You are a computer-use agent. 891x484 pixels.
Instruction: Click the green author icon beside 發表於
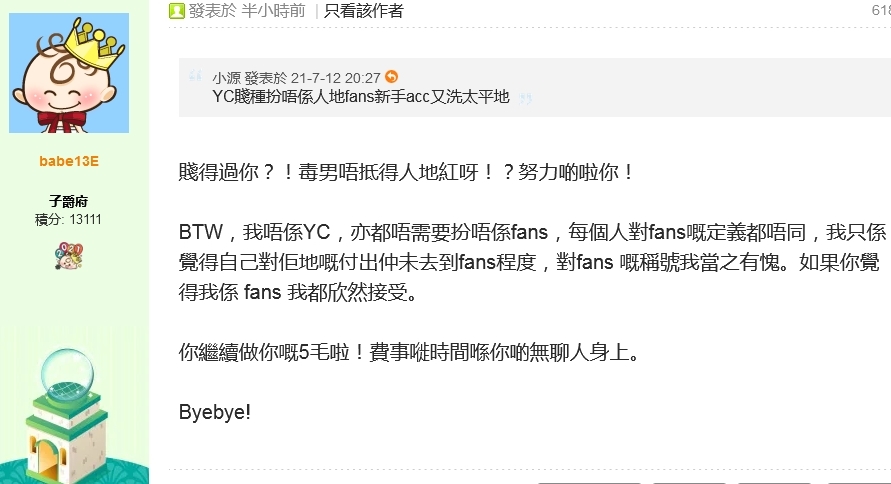coord(177,11)
